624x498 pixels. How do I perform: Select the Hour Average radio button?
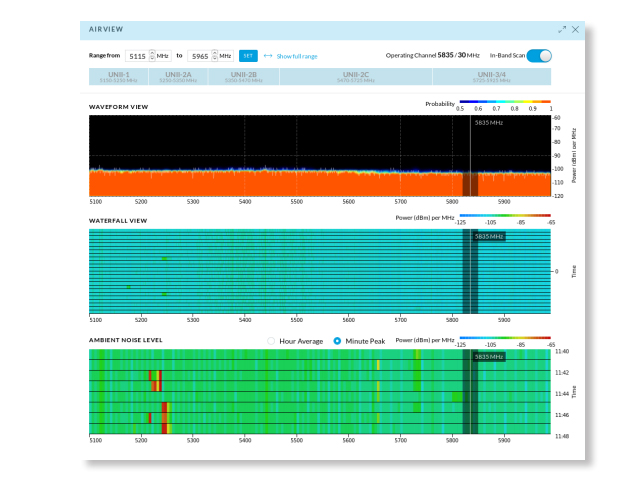pos(271,341)
